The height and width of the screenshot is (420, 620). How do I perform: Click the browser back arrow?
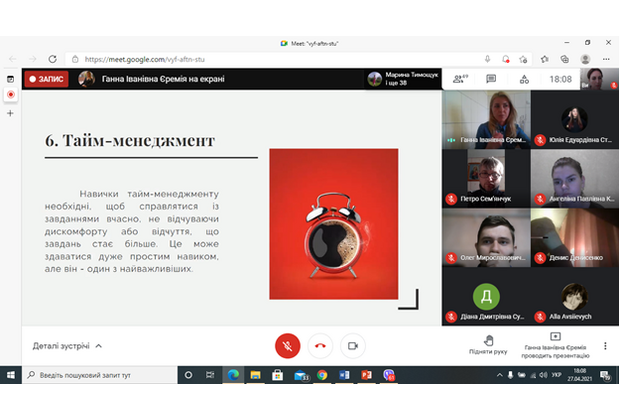point(11,59)
